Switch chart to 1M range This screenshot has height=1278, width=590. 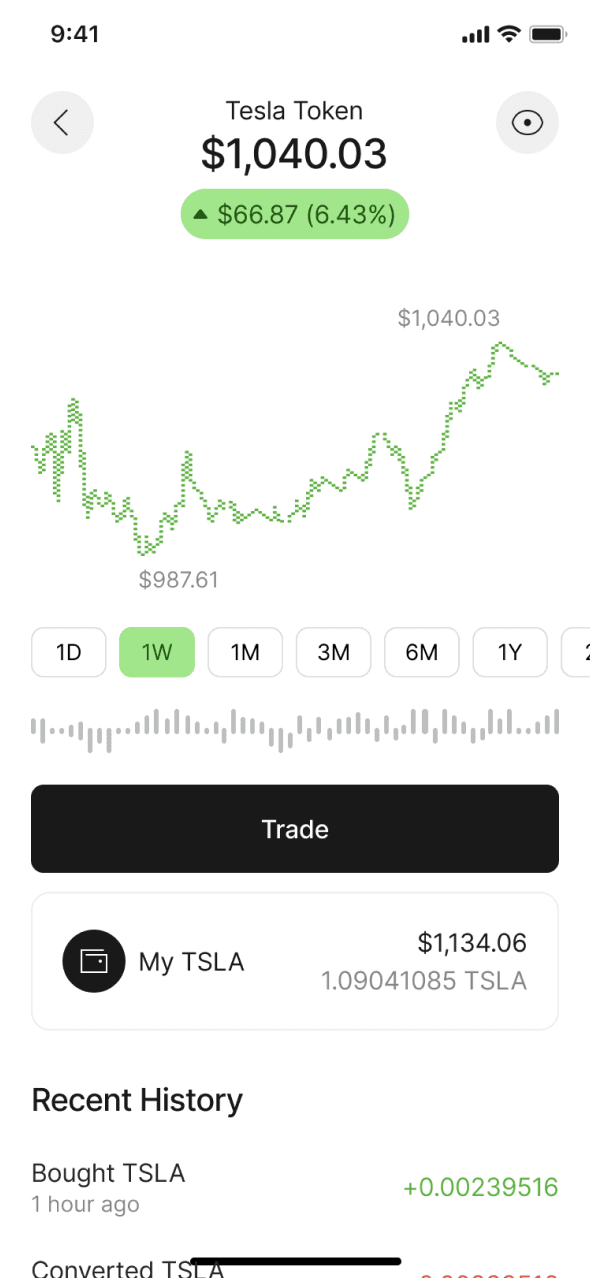pos(245,653)
